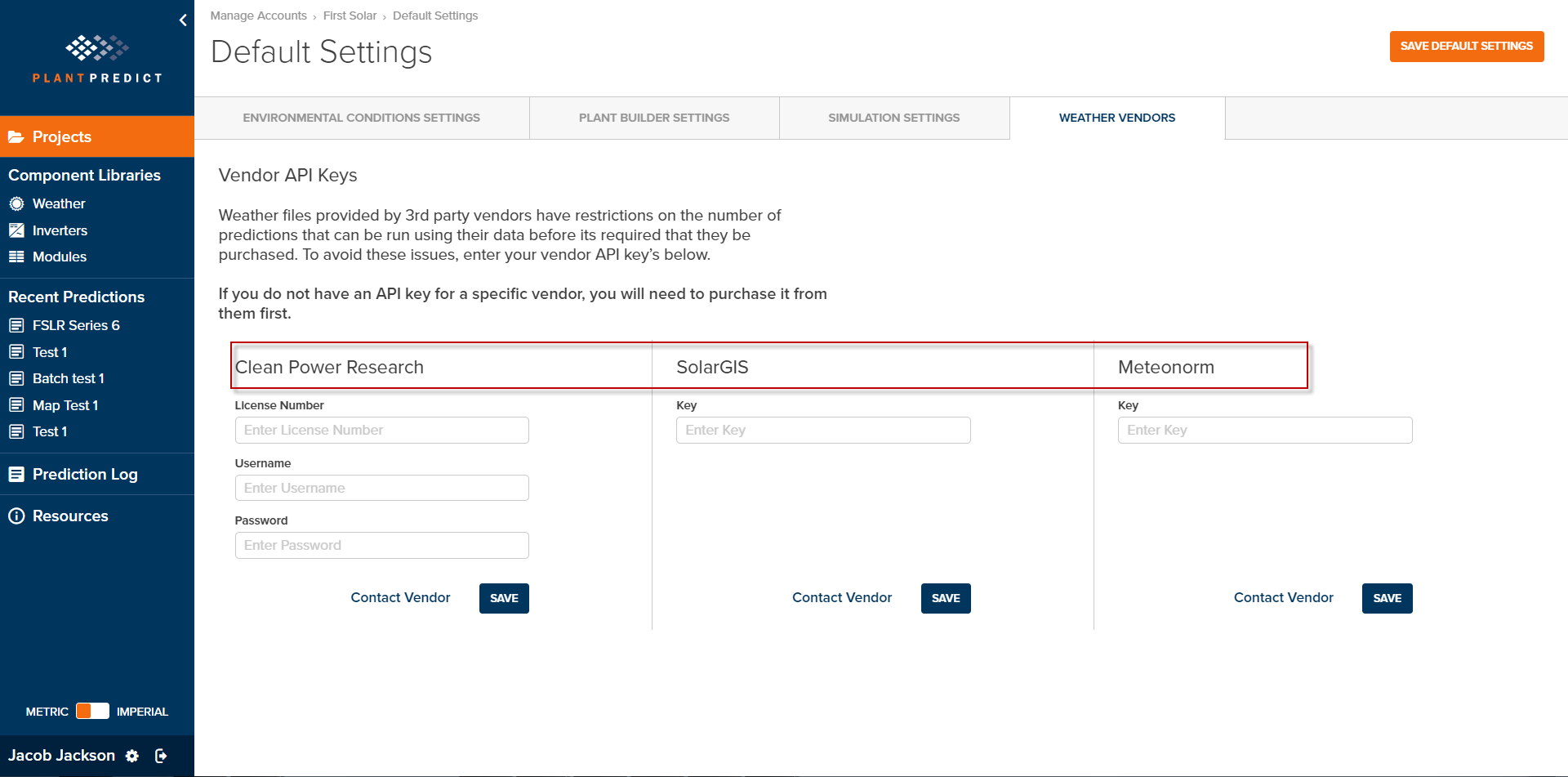The image size is (1568, 777).
Task: Focus the SolarGIS Enter Key field
Action: point(823,430)
